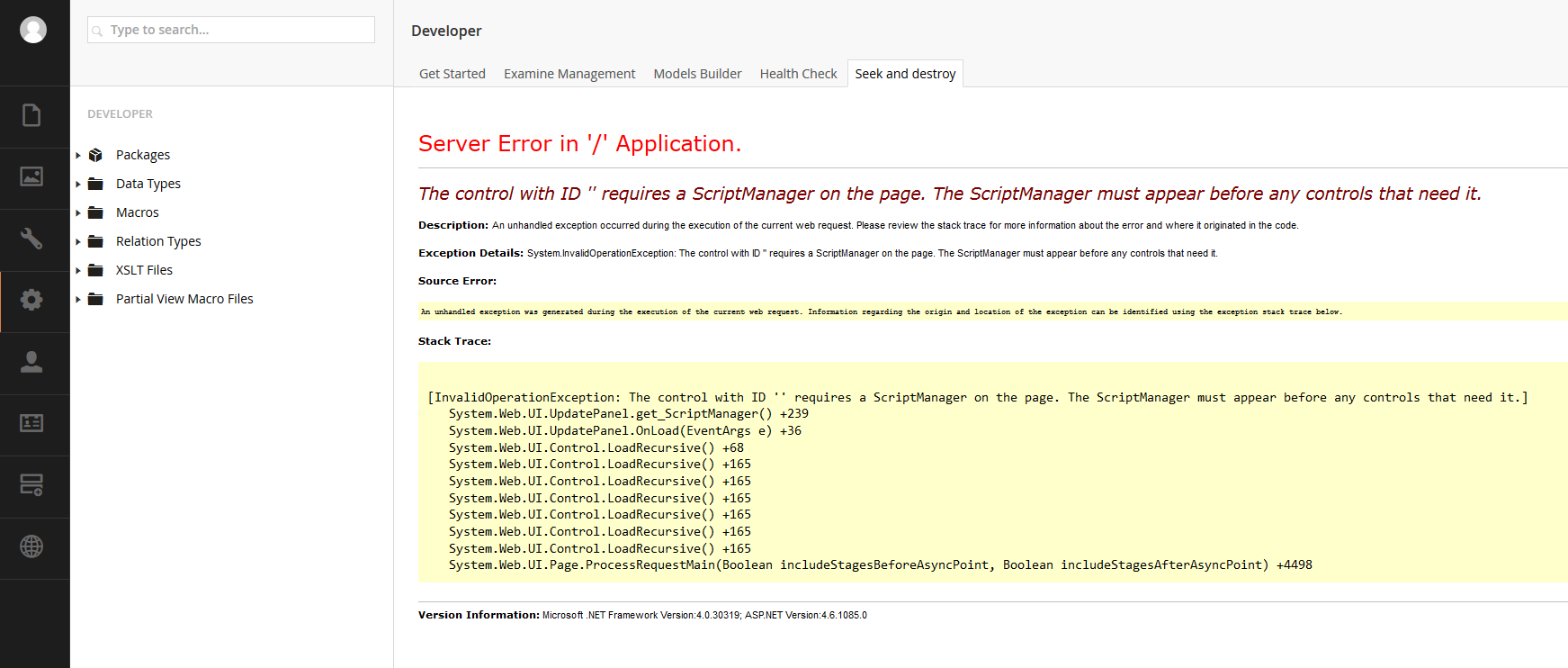1568x668 pixels.
Task: Click the yellow 'An unhandled exception was generated' source error text
Action: (882, 311)
